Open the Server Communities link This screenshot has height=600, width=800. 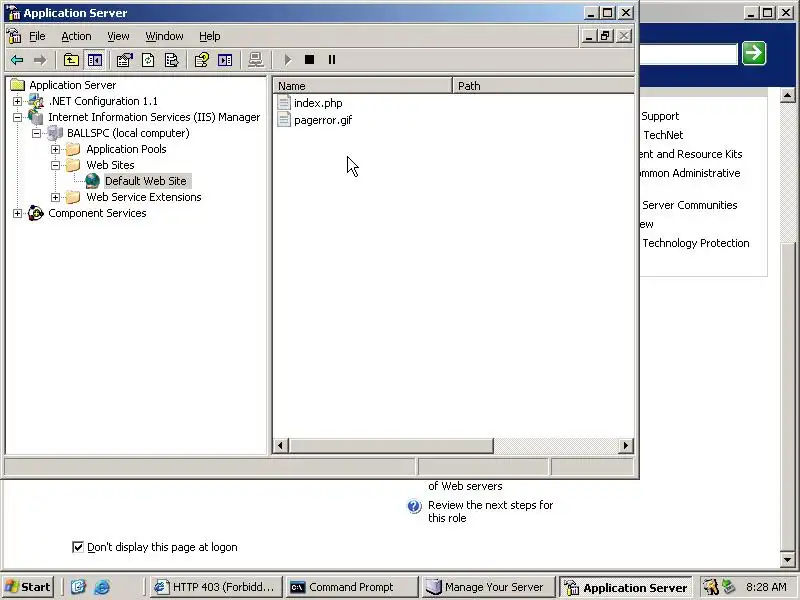point(689,205)
